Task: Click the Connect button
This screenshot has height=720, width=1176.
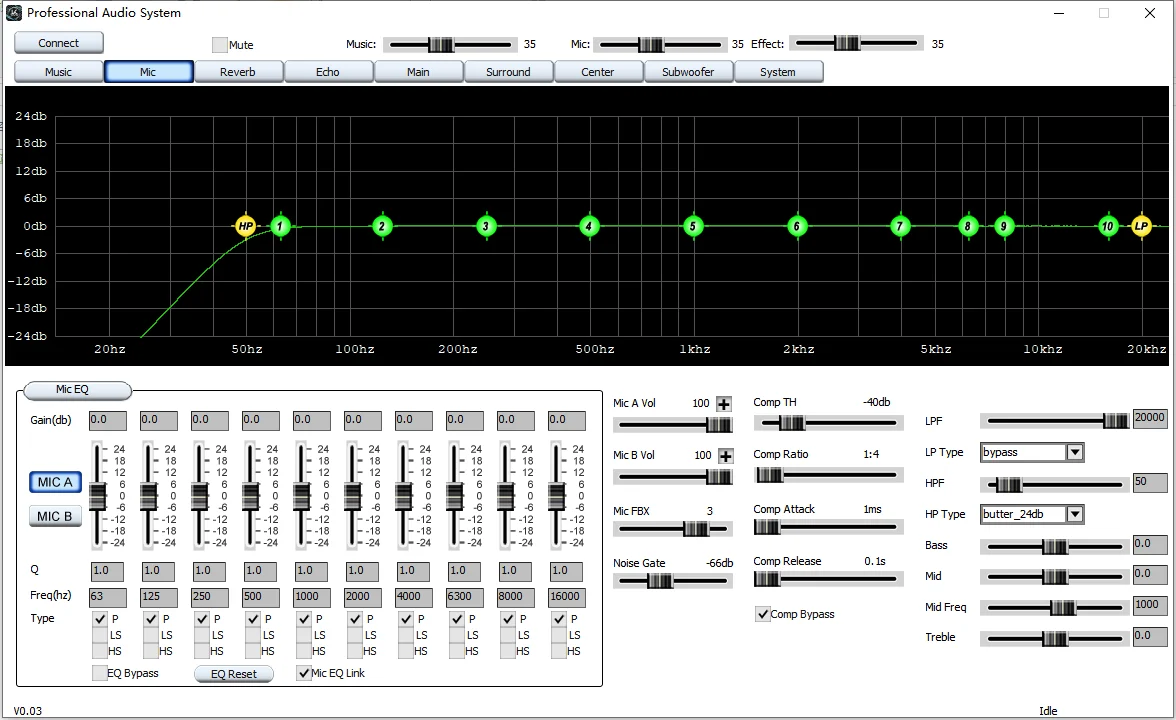Action: [x=59, y=43]
